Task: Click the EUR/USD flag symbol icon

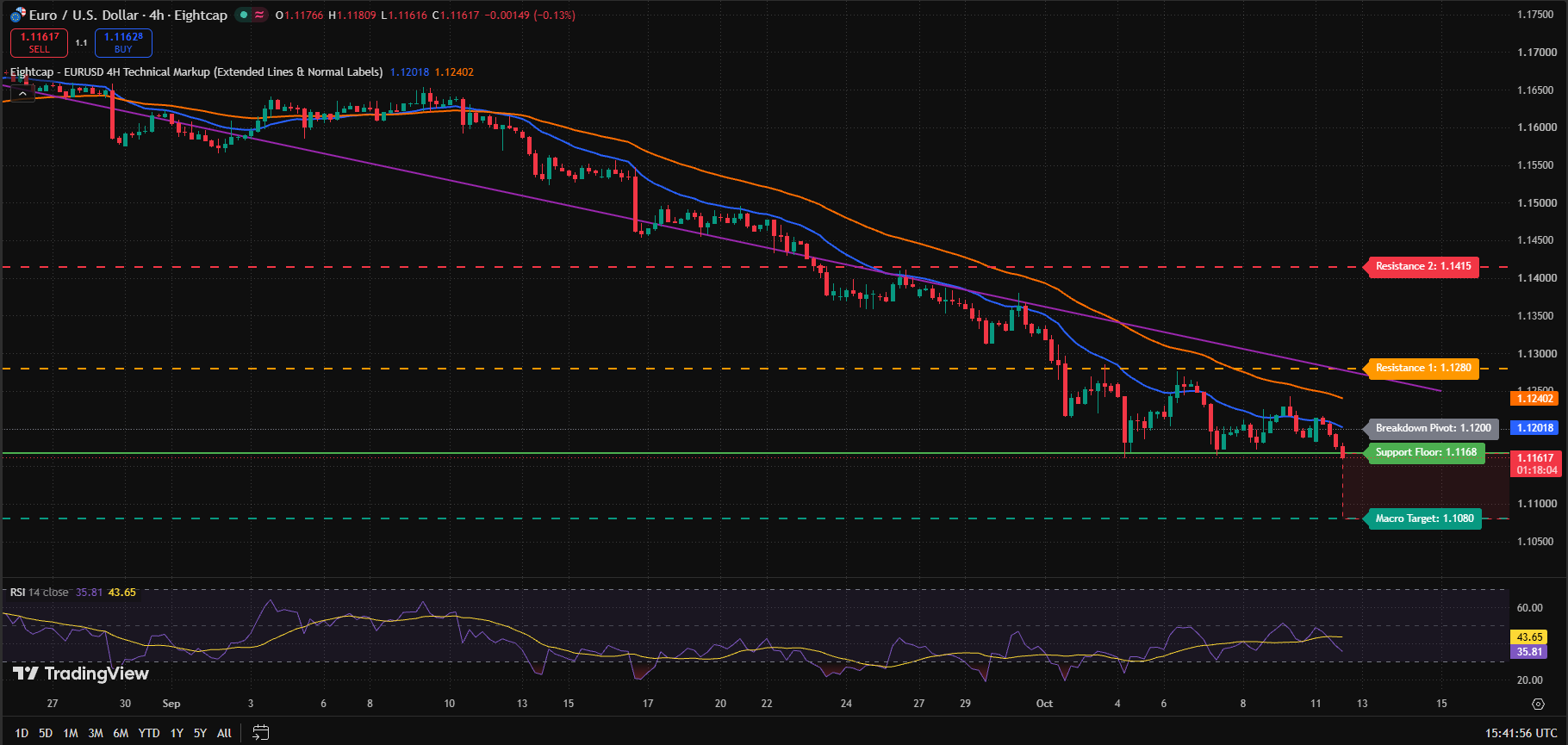Action: click(x=18, y=15)
